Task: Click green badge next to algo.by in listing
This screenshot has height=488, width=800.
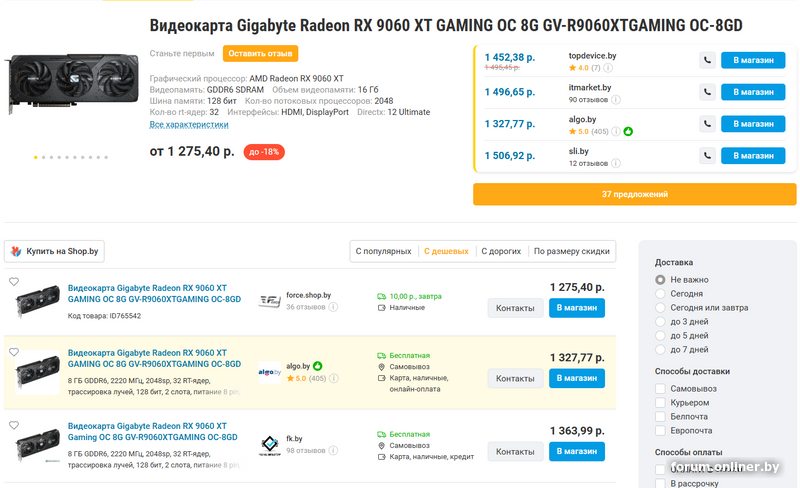Action: coord(318,366)
